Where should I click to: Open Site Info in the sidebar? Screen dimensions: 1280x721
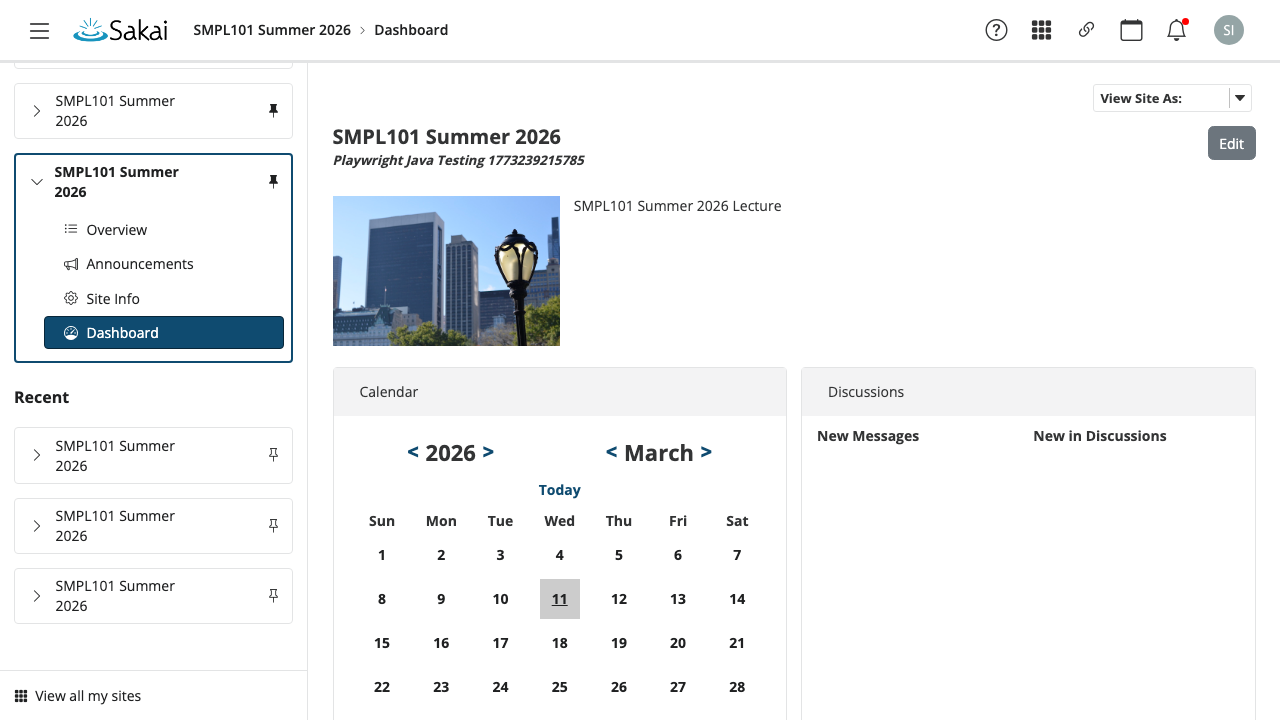pyautogui.click(x=113, y=299)
